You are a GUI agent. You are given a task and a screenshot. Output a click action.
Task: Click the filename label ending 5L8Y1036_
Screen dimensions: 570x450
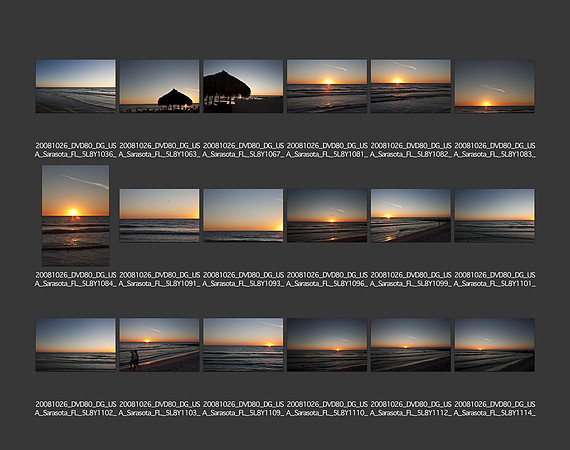(76, 150)
